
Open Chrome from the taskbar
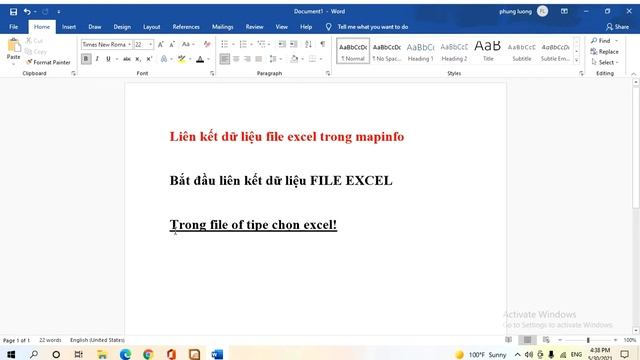point(148,354)
